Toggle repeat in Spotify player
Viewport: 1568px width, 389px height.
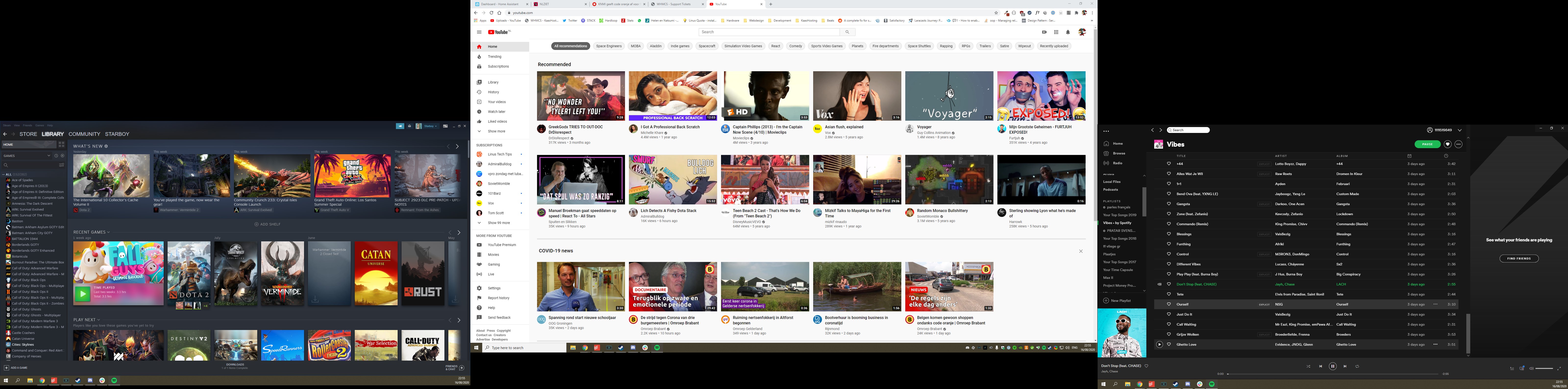pos(1357,366)
